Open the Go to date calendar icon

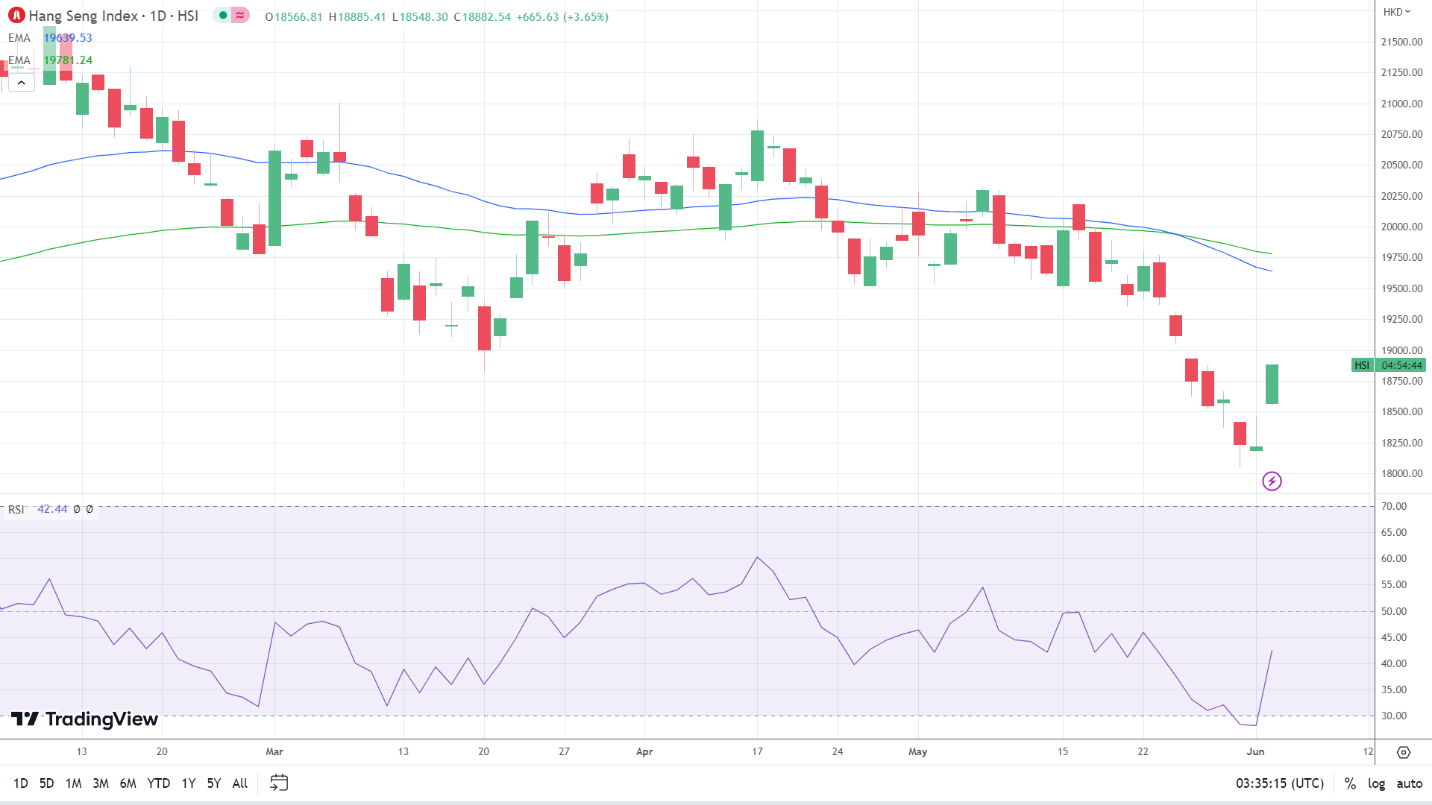click(279, 783)
